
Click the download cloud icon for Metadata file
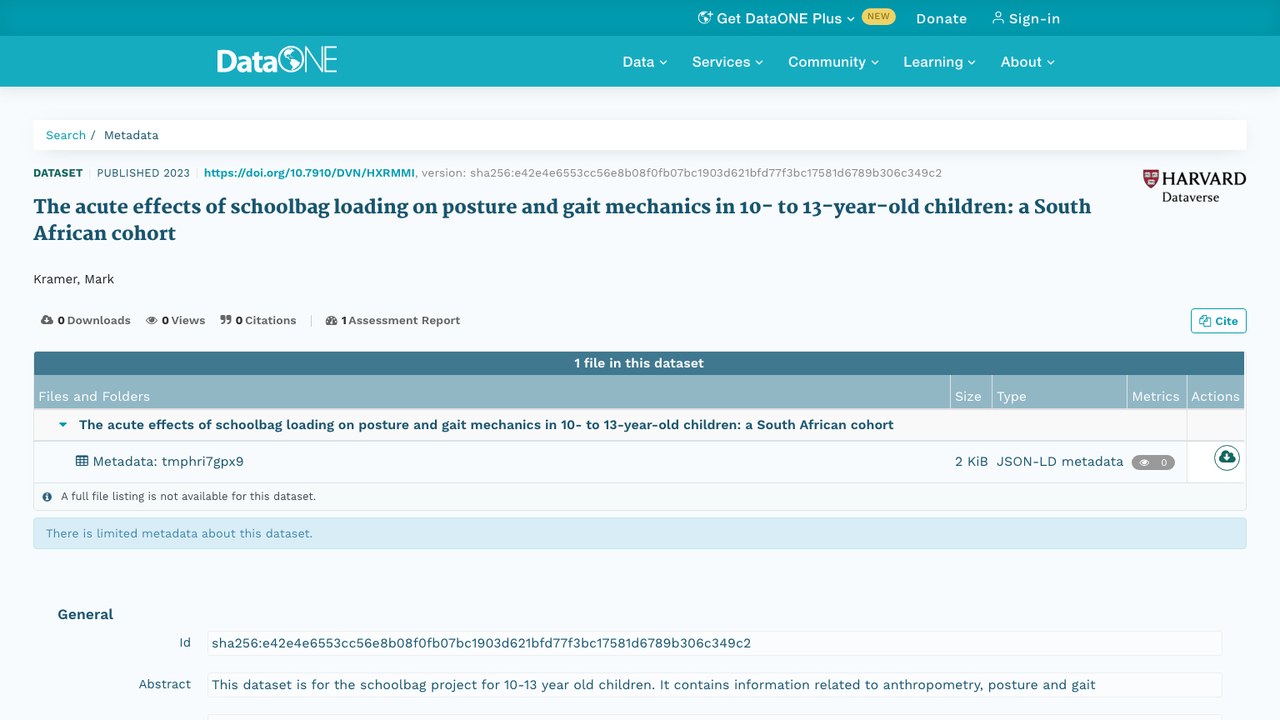pos(1226,458)
